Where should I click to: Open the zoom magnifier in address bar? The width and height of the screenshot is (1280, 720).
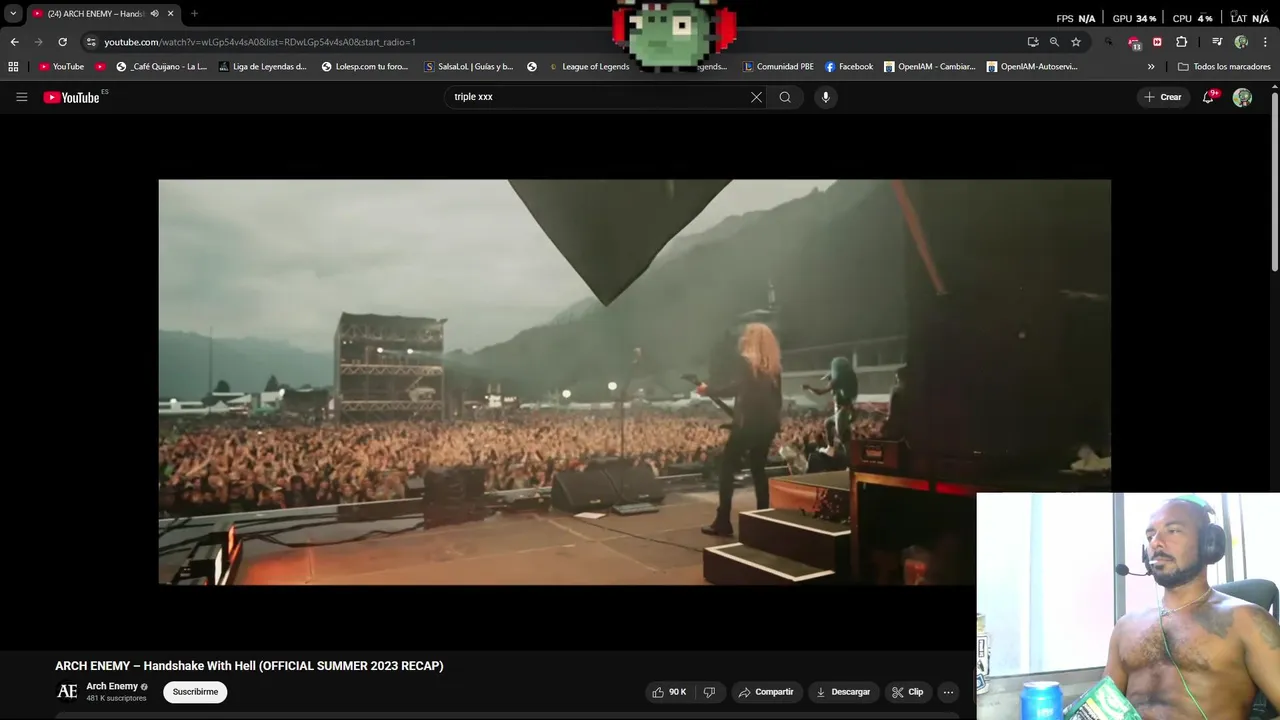[1054, 42]
